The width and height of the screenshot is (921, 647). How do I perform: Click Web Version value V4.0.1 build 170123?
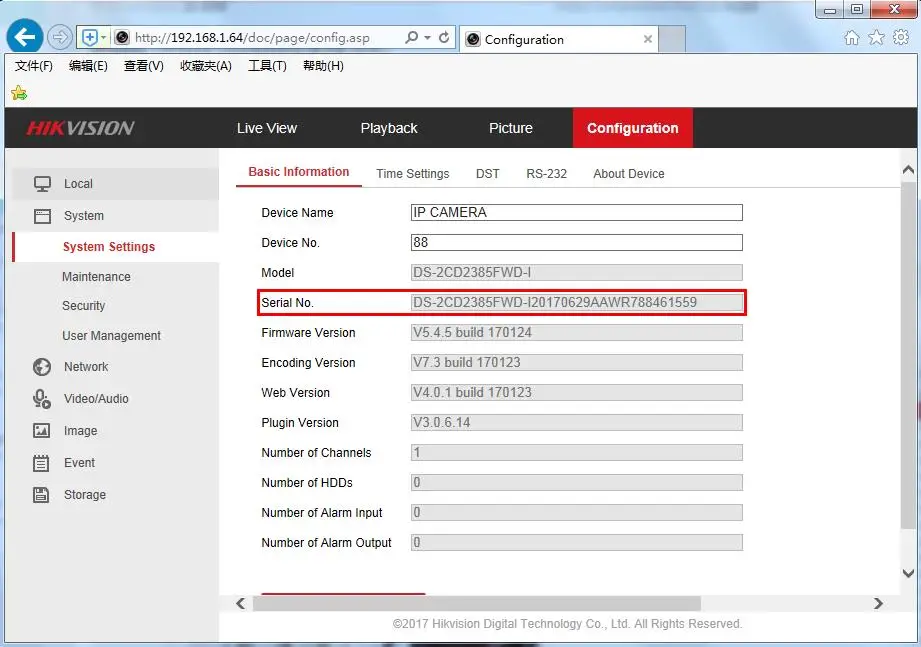coord(577,392)
